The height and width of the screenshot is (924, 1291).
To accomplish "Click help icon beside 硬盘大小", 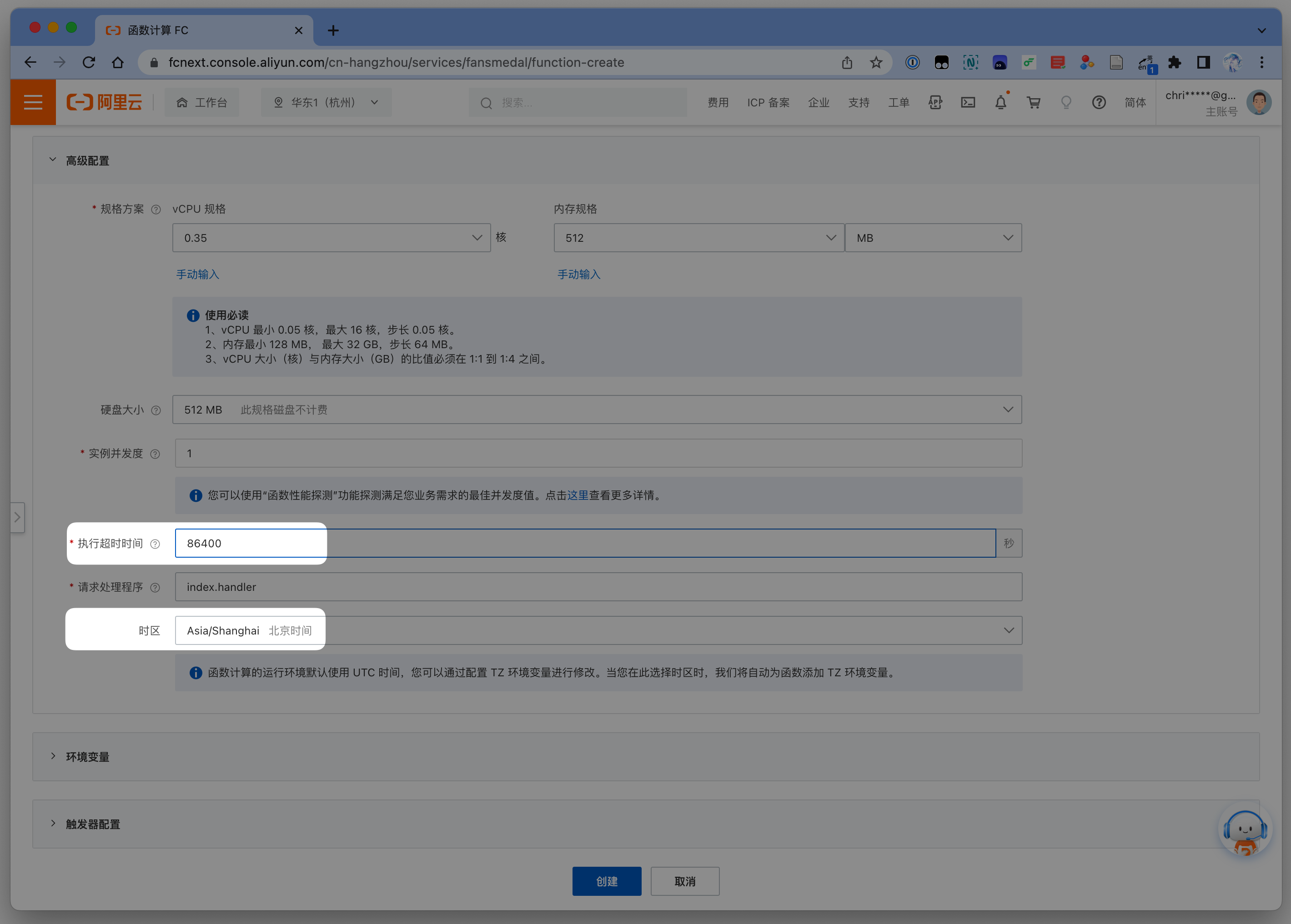I will pos(156,410).
